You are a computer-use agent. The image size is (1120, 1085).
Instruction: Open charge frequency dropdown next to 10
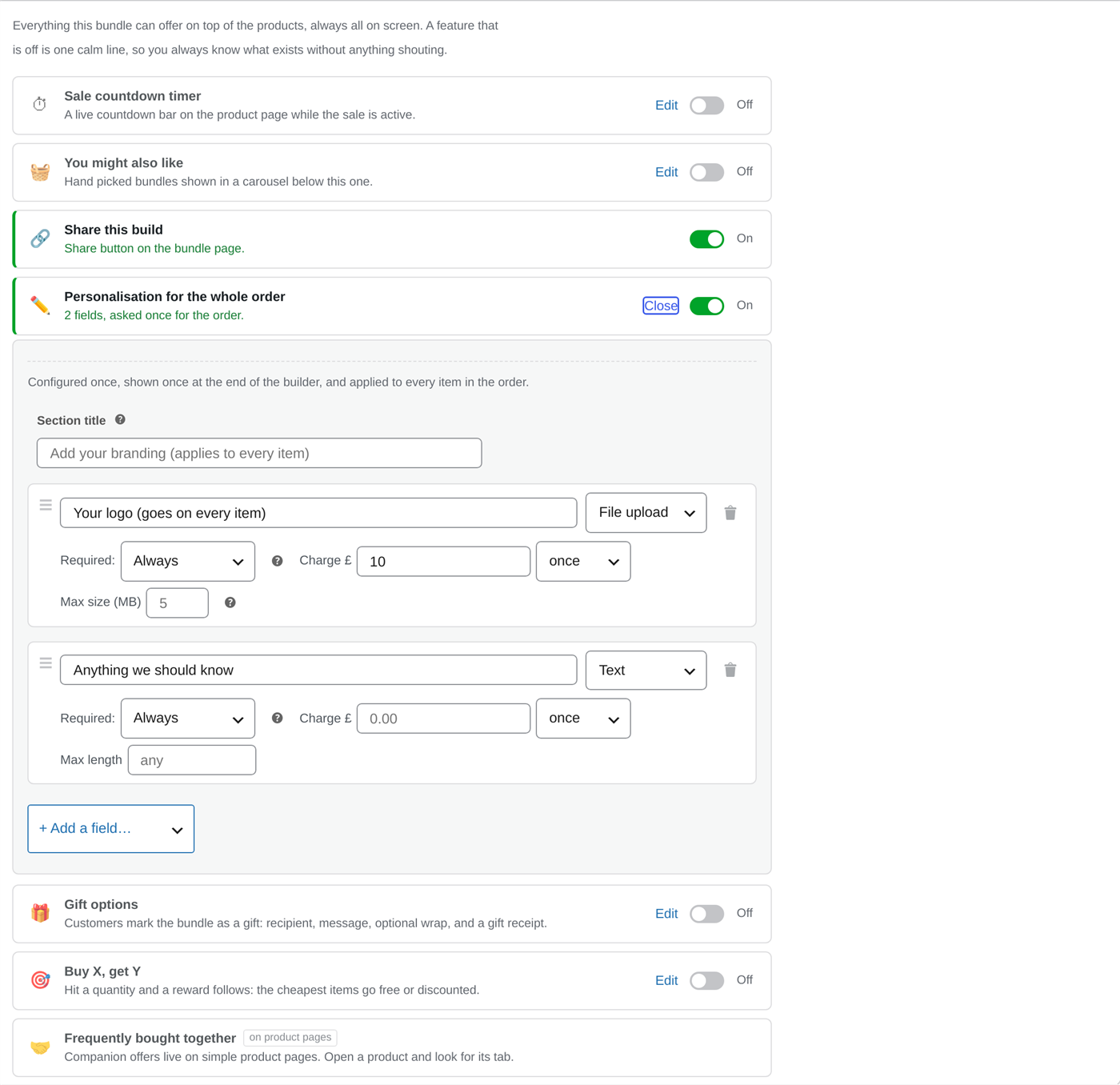point(583,561)
